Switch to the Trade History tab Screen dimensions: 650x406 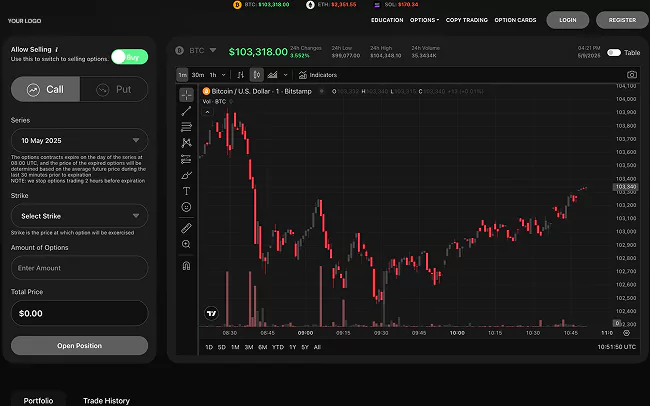pyautogui.click(x=106, y=400)
